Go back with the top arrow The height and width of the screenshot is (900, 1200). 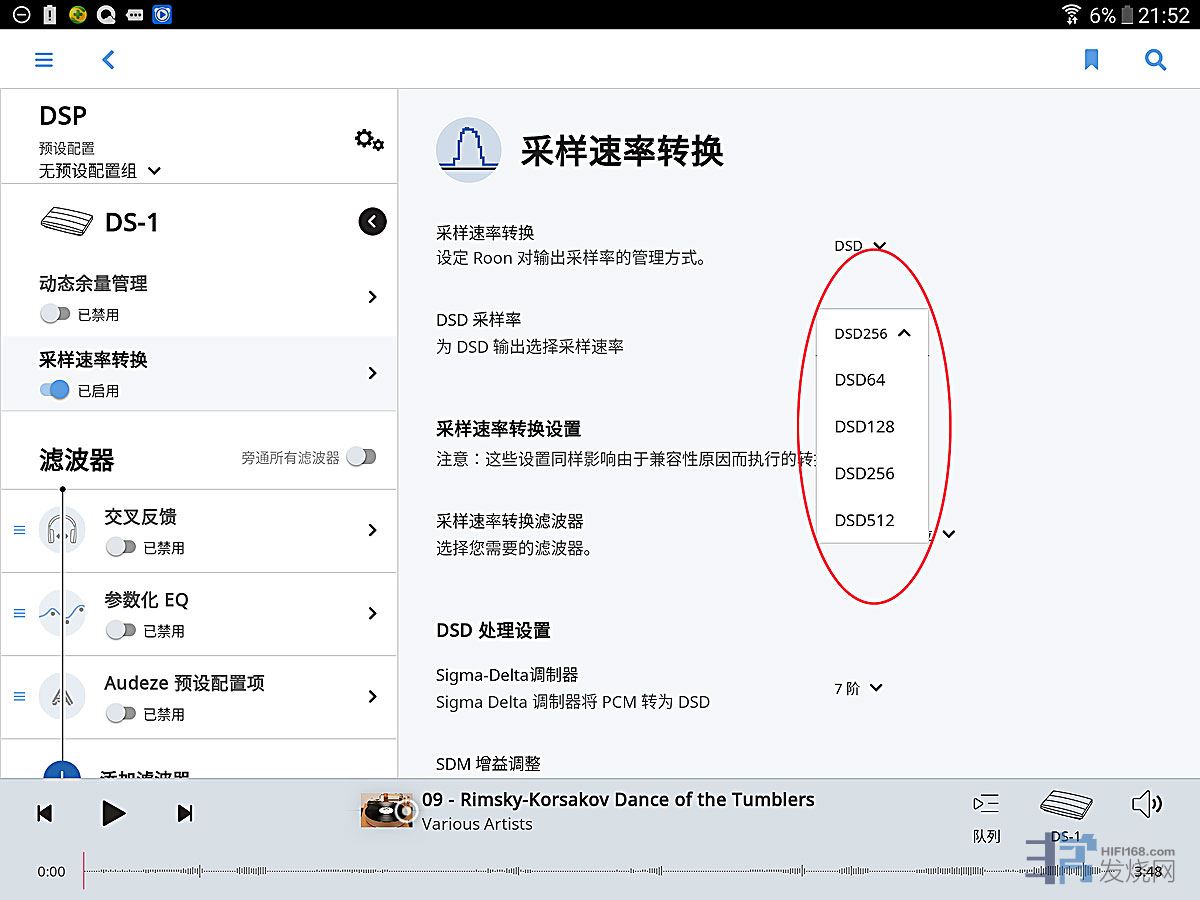(x=109, y=60)
